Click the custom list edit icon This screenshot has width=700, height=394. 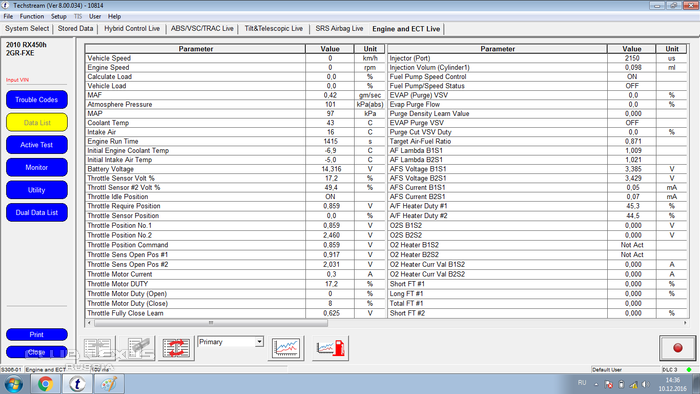(x=137, y=348)
